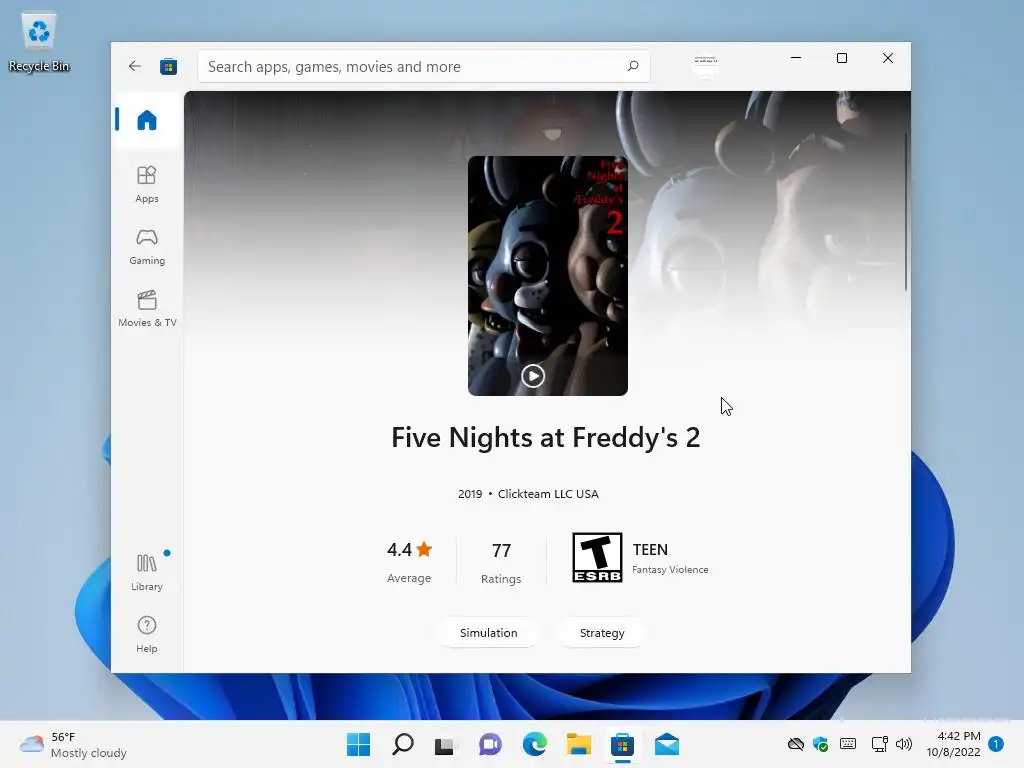Open the Library in sidebar

coord(147,572)
